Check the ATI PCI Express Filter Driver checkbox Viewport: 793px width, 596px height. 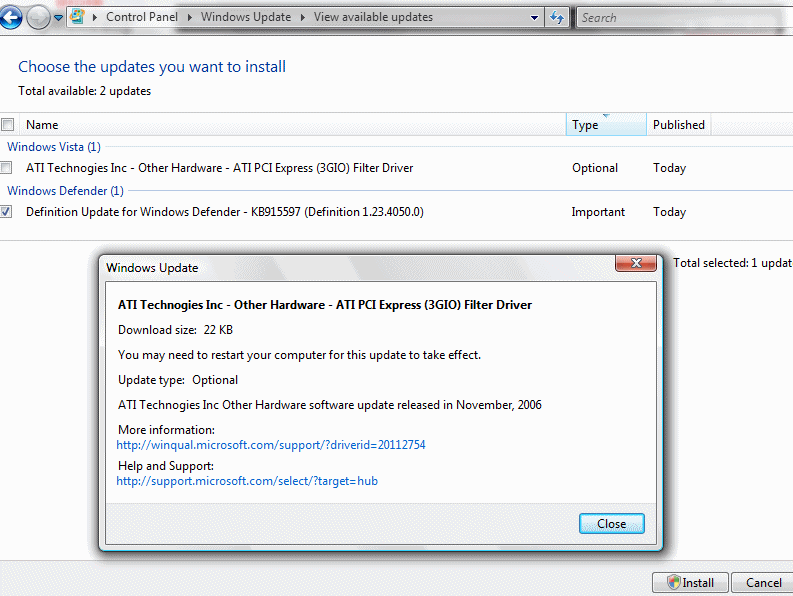click(8, 168)
